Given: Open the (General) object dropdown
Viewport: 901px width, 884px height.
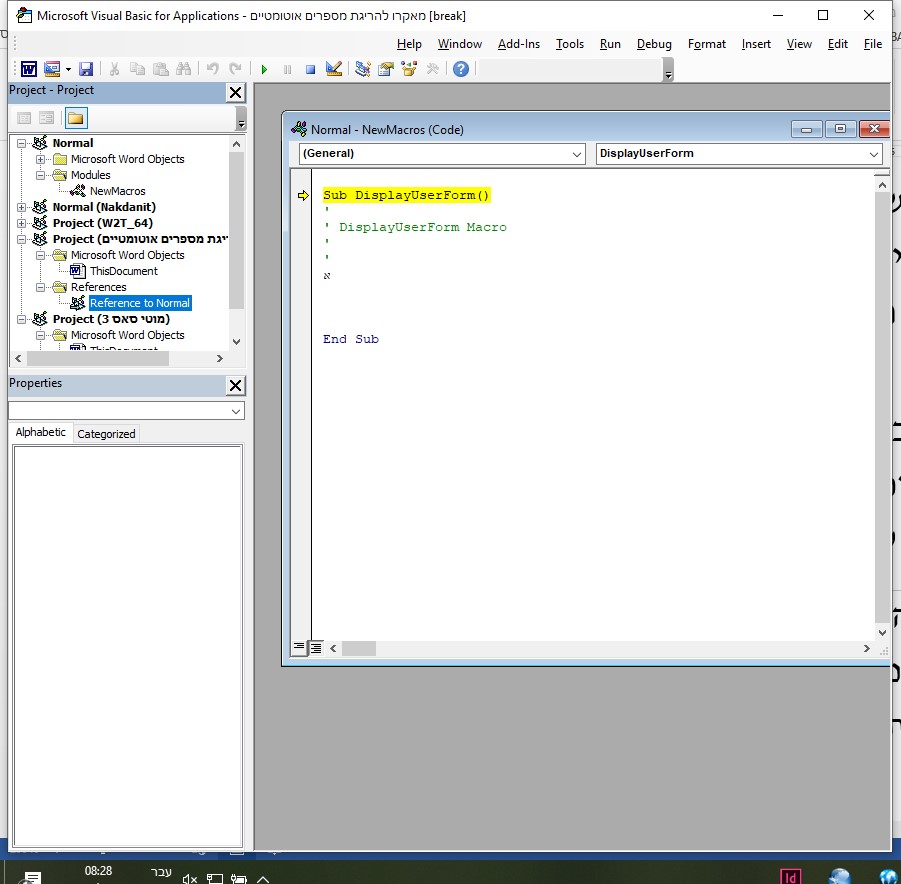Looking at the screenshot, I should pyautogui.click(x=577, y=154).
